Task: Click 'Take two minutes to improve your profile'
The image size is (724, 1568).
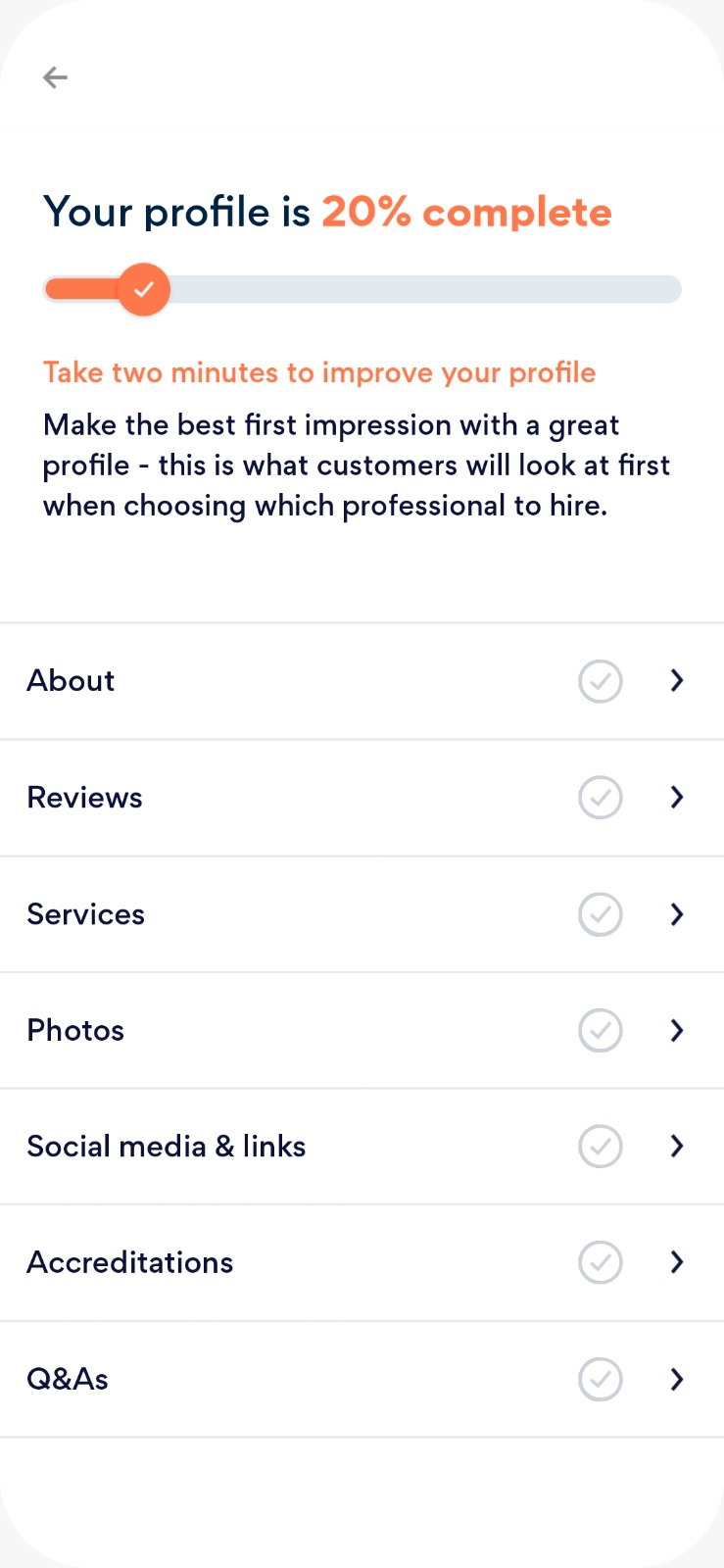Action: [x=319, y=372]
